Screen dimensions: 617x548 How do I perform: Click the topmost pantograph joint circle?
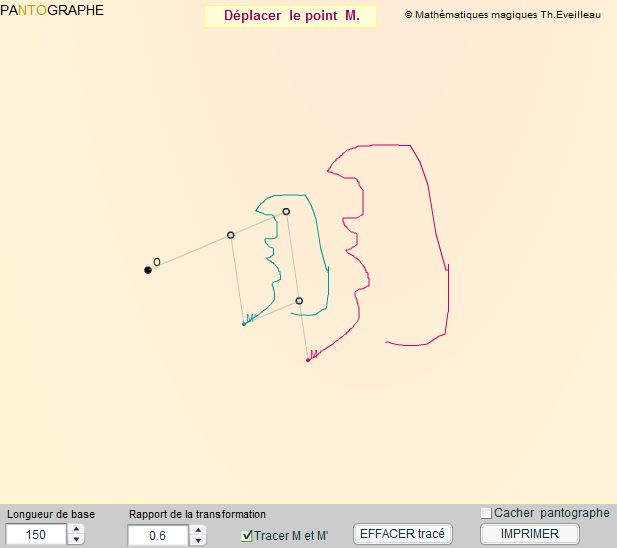[286, 212]
